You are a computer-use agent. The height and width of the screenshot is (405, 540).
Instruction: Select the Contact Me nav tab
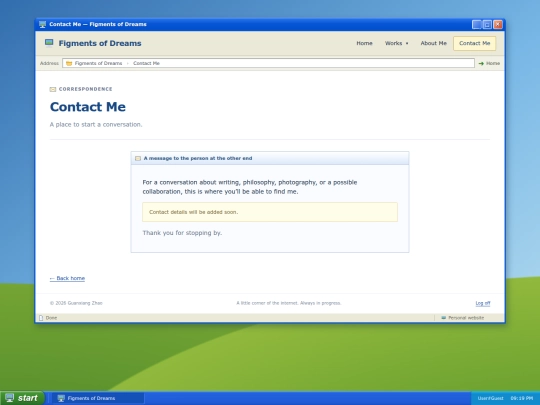pyautogui.click(x=475, y=43)
